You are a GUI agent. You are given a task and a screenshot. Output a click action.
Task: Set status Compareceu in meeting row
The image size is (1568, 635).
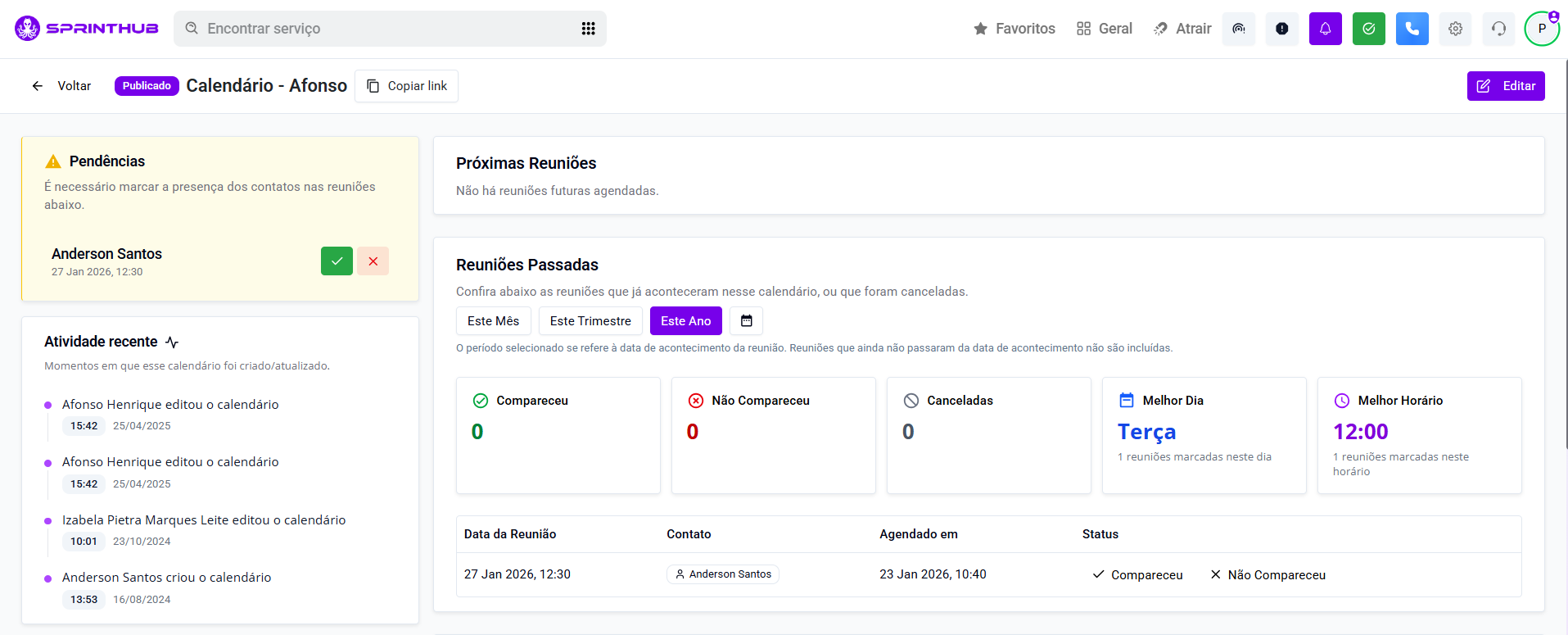tap(1137, 575)
